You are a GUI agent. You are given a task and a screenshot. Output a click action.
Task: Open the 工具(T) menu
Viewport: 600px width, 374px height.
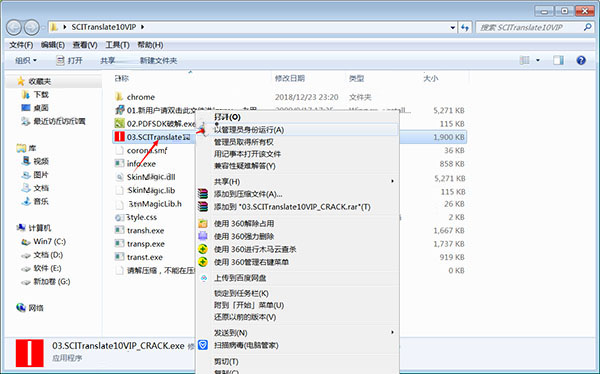[x=117, y=45]
